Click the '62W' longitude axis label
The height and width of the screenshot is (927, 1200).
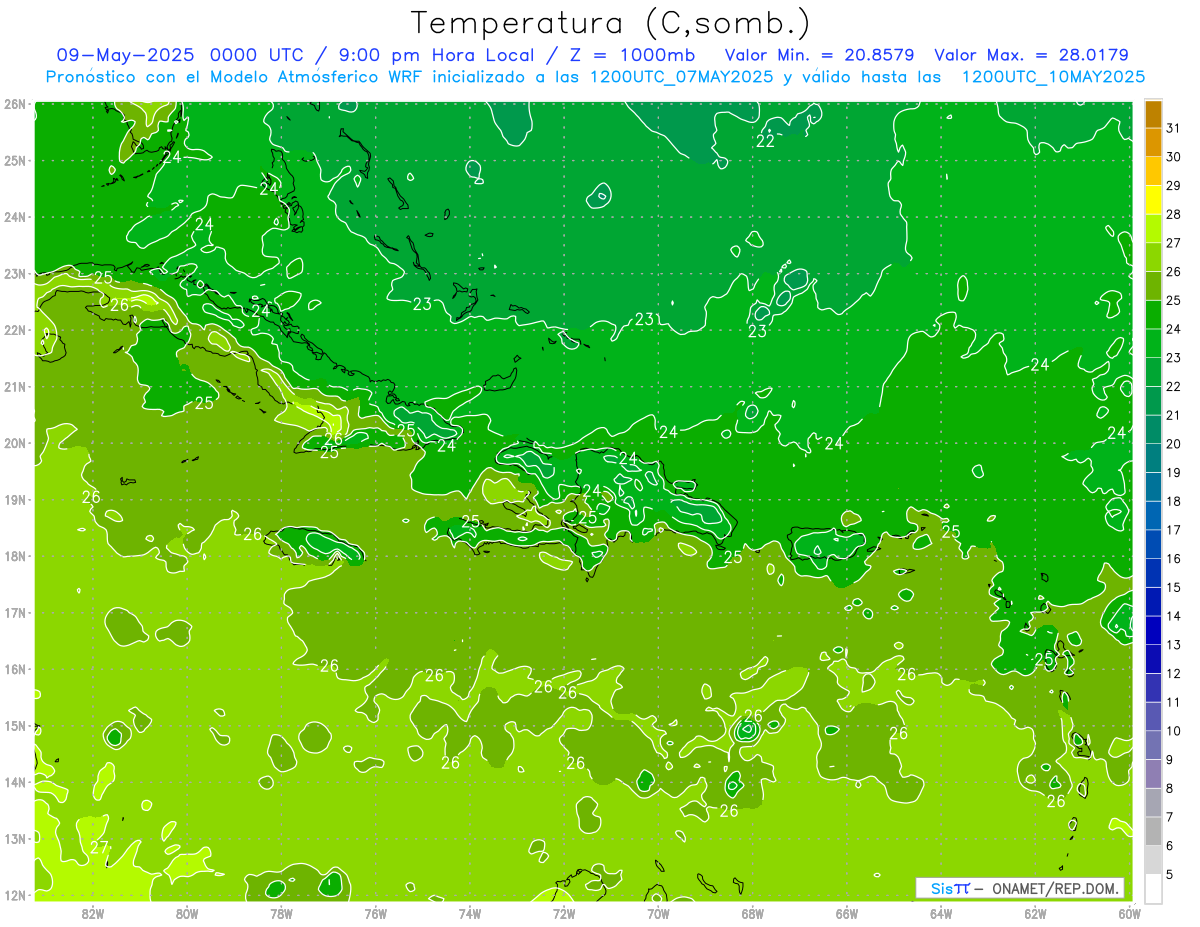pos(1035,913)
